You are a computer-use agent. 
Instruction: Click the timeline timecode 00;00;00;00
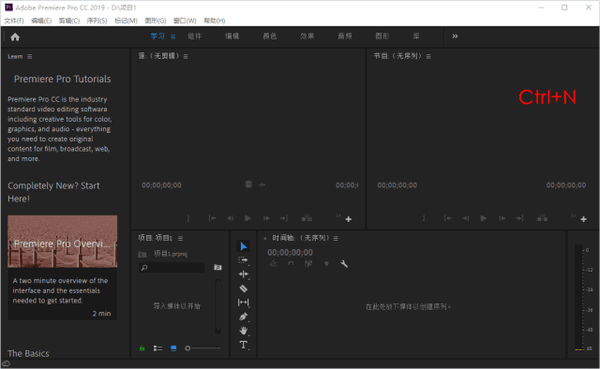pyautogui.click(x=290, y=253)
